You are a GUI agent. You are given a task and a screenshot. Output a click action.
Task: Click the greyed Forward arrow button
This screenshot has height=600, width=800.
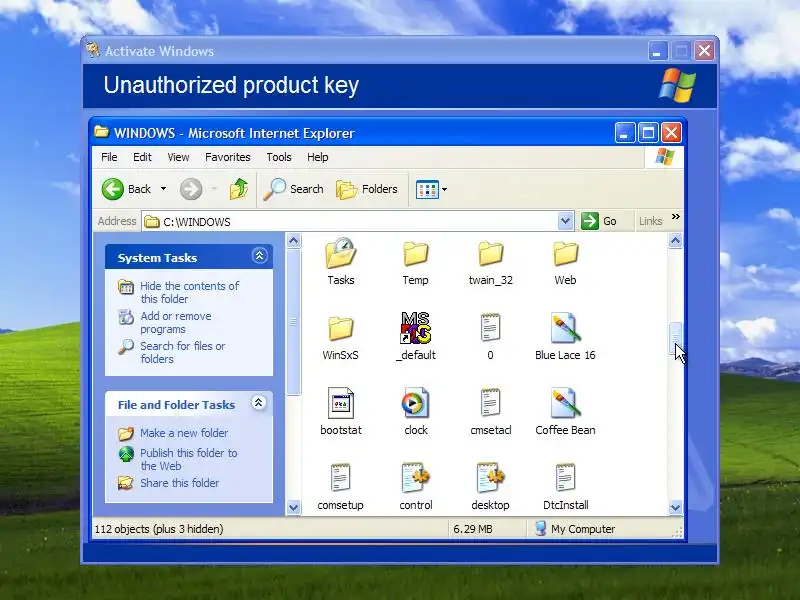[x=191, y=189]
